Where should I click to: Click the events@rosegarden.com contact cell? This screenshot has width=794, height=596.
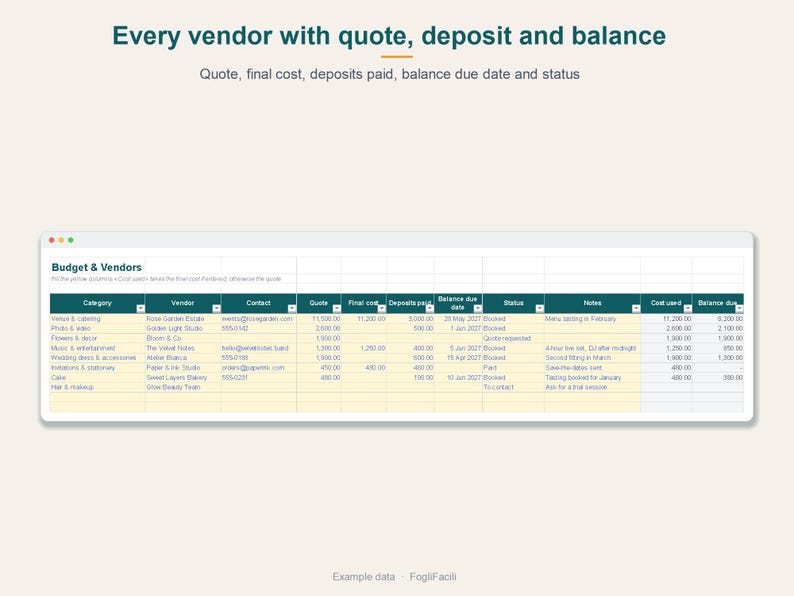(x=259, y=319)
